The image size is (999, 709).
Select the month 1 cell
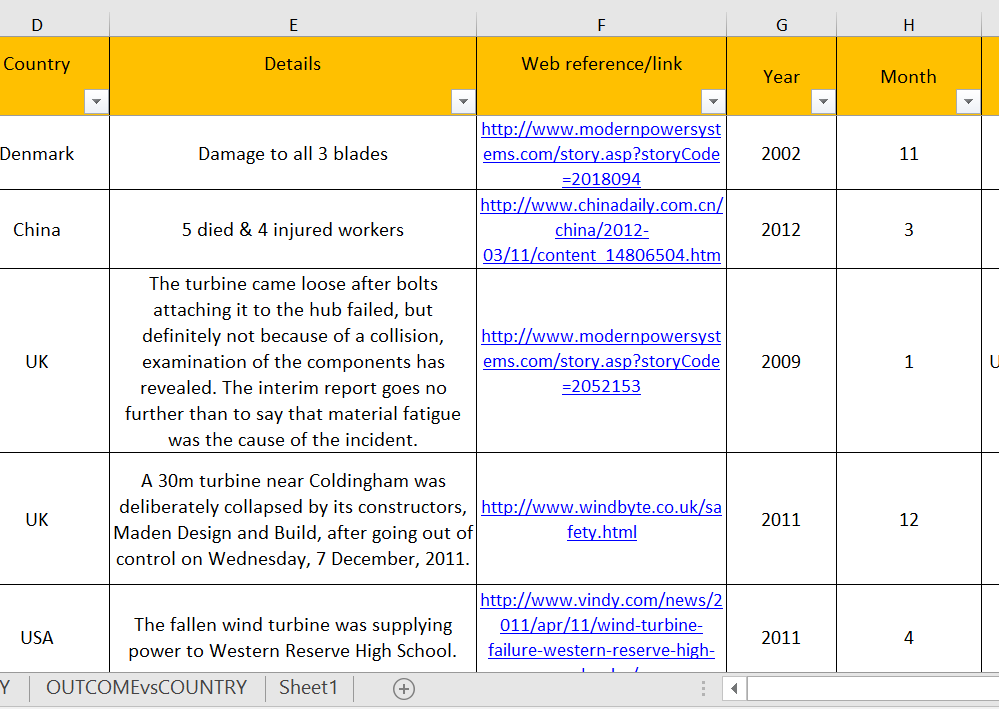point(909,361)
